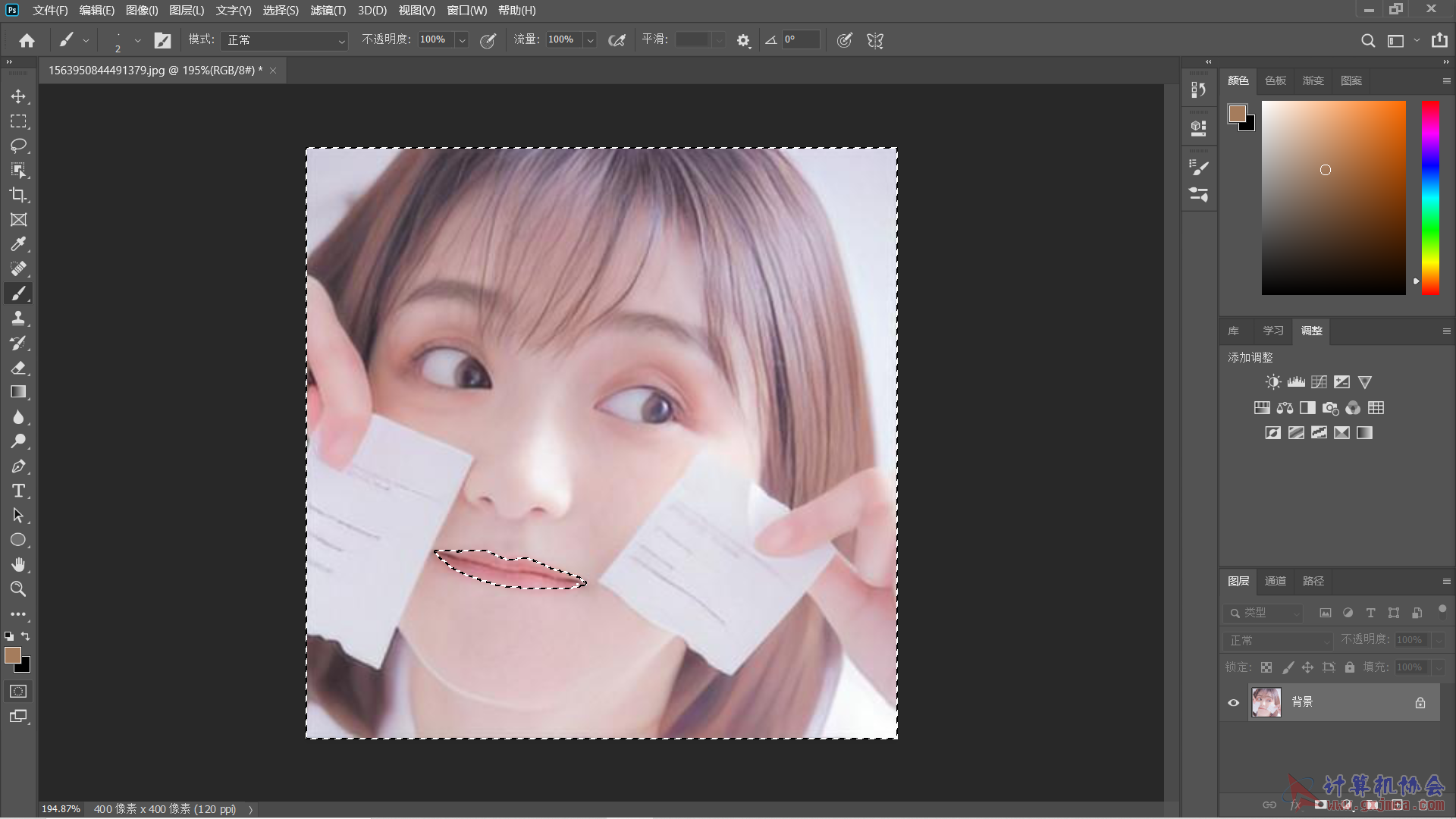
Task: Toggle Quick Mask mode
Action: [x=18, y=692]
